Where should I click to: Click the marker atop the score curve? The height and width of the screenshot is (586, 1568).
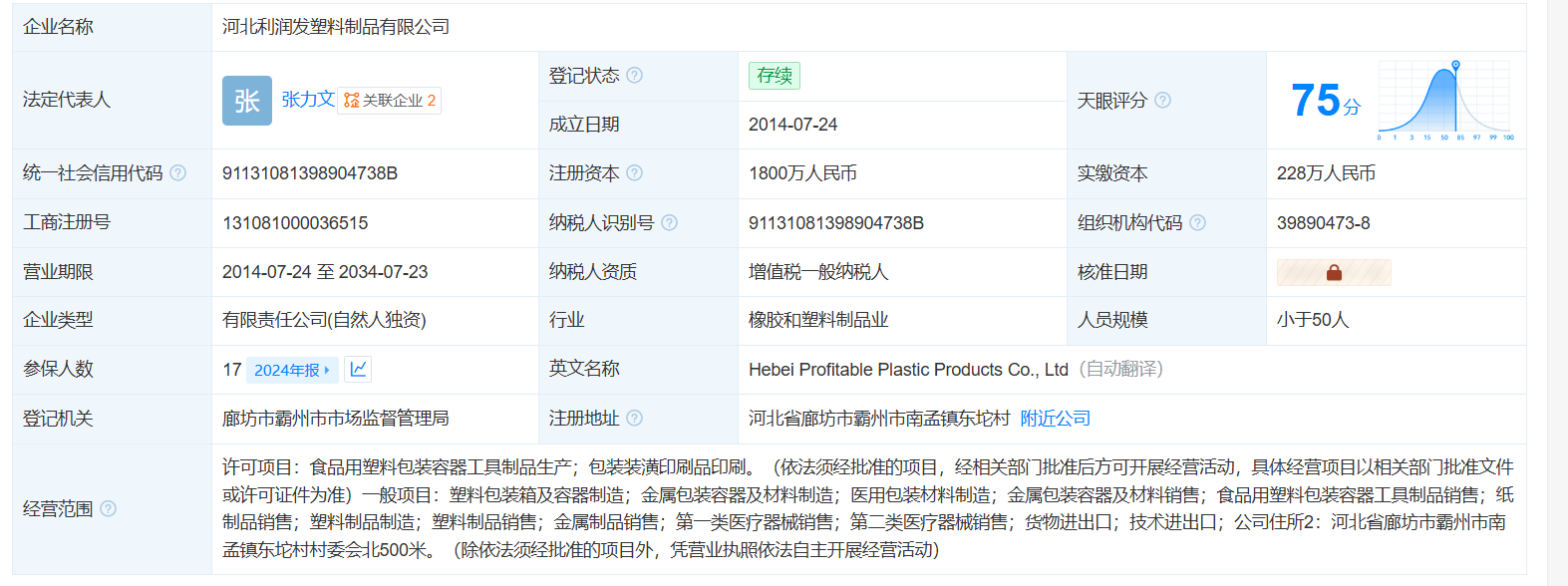point(1455,65)
